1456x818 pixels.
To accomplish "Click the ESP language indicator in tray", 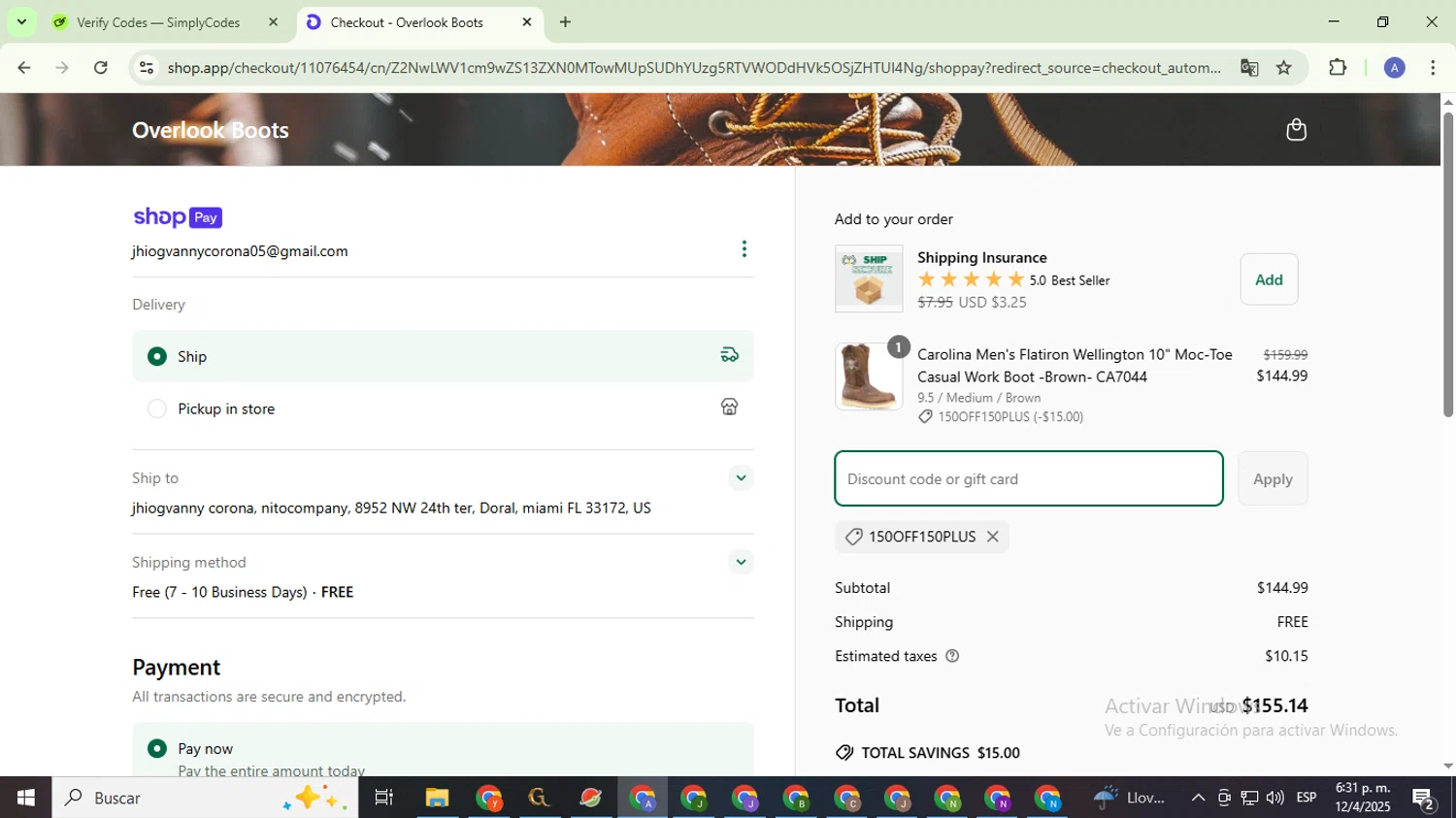I will [x=1307, y=798].
